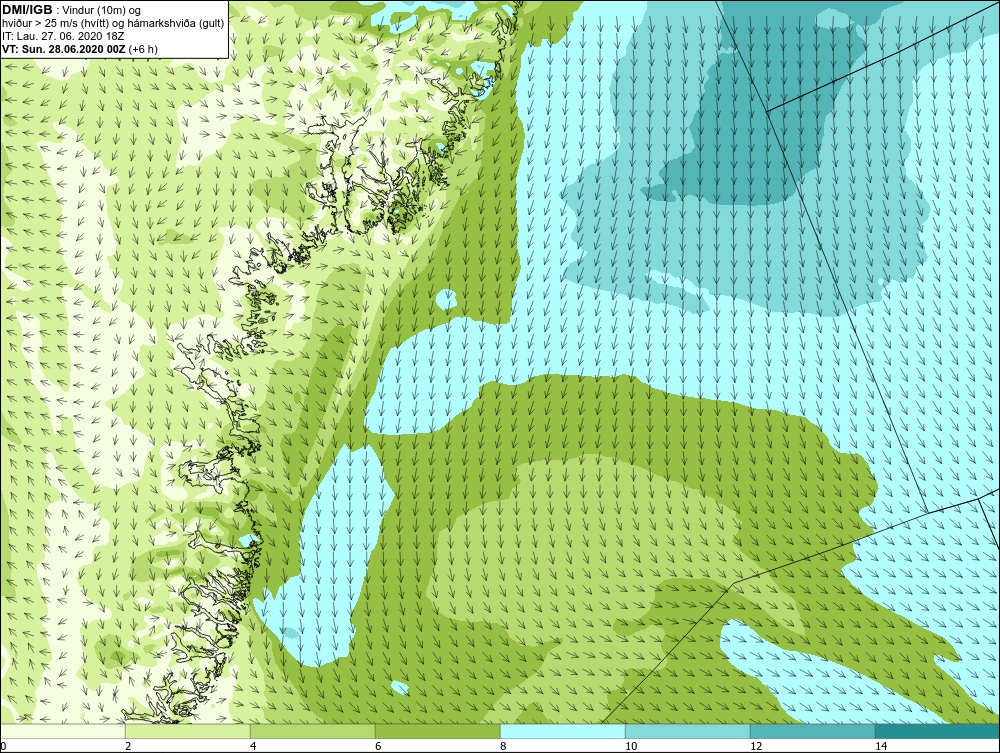This screenshot has height=753, width=1000.
Task: Select the 'IT: Lau. 27. 06. 2020 18Z' line
Action: point(63,36)
